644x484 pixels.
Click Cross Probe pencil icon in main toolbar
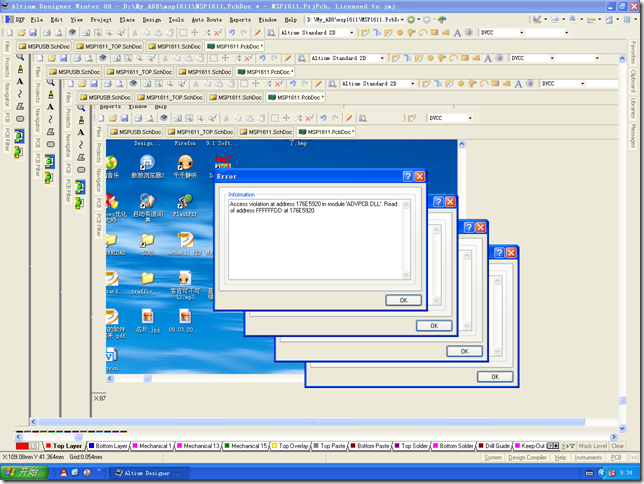[x=257, y=32]
